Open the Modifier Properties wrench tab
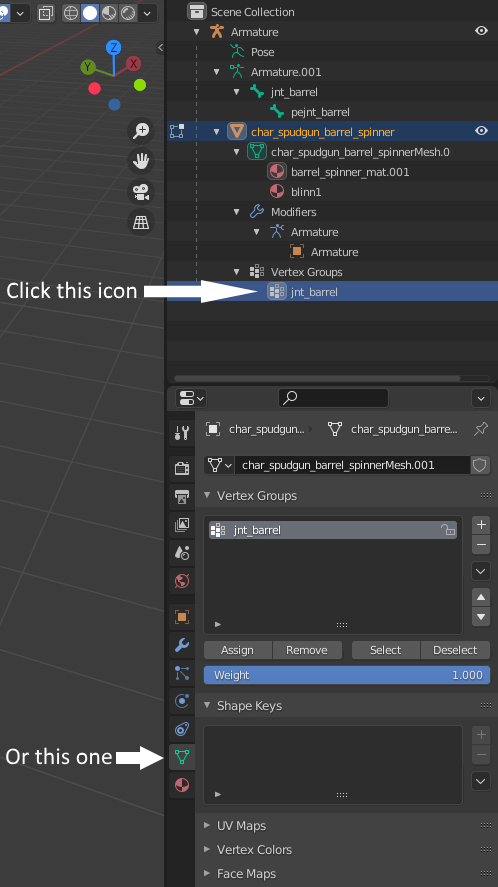498x887 pixels. tap(182, 645)
